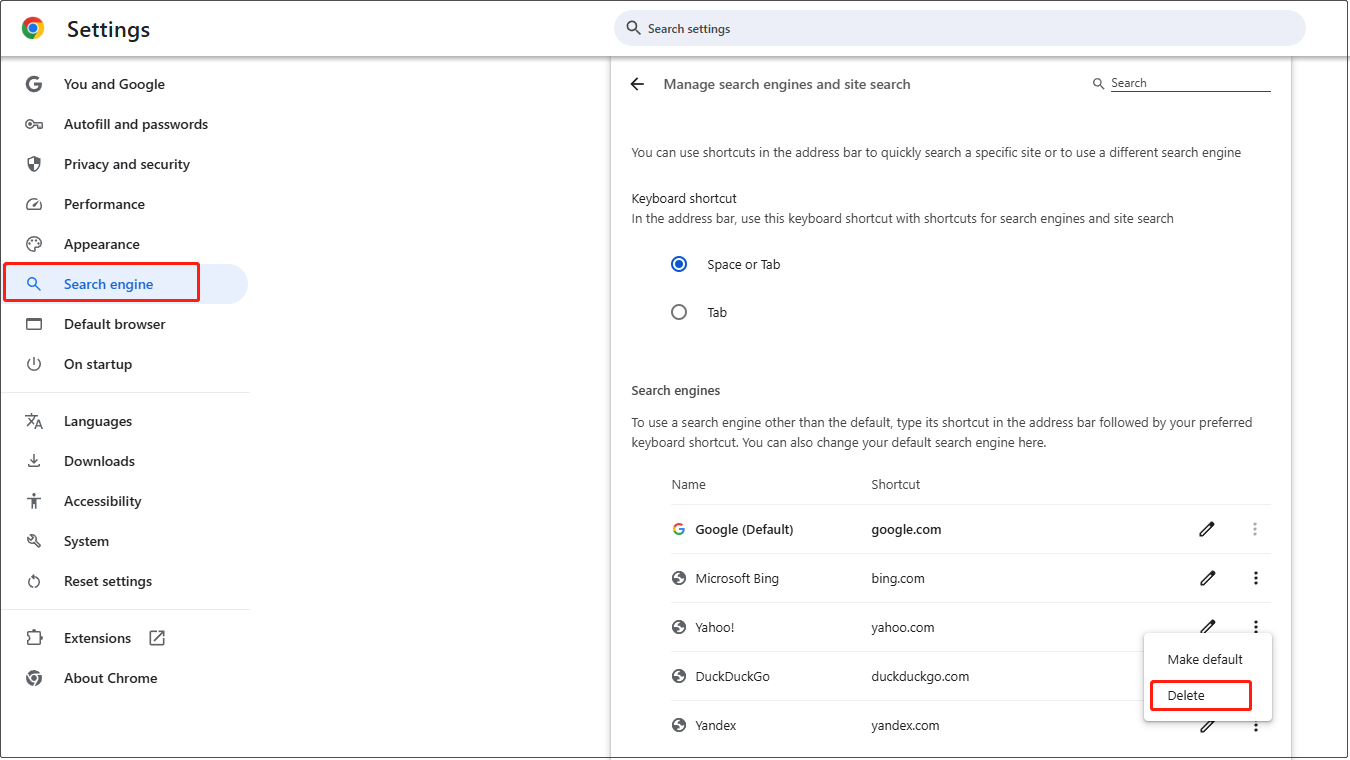
Task: Open Accessibility settings
Action: (x=103, y=501)
